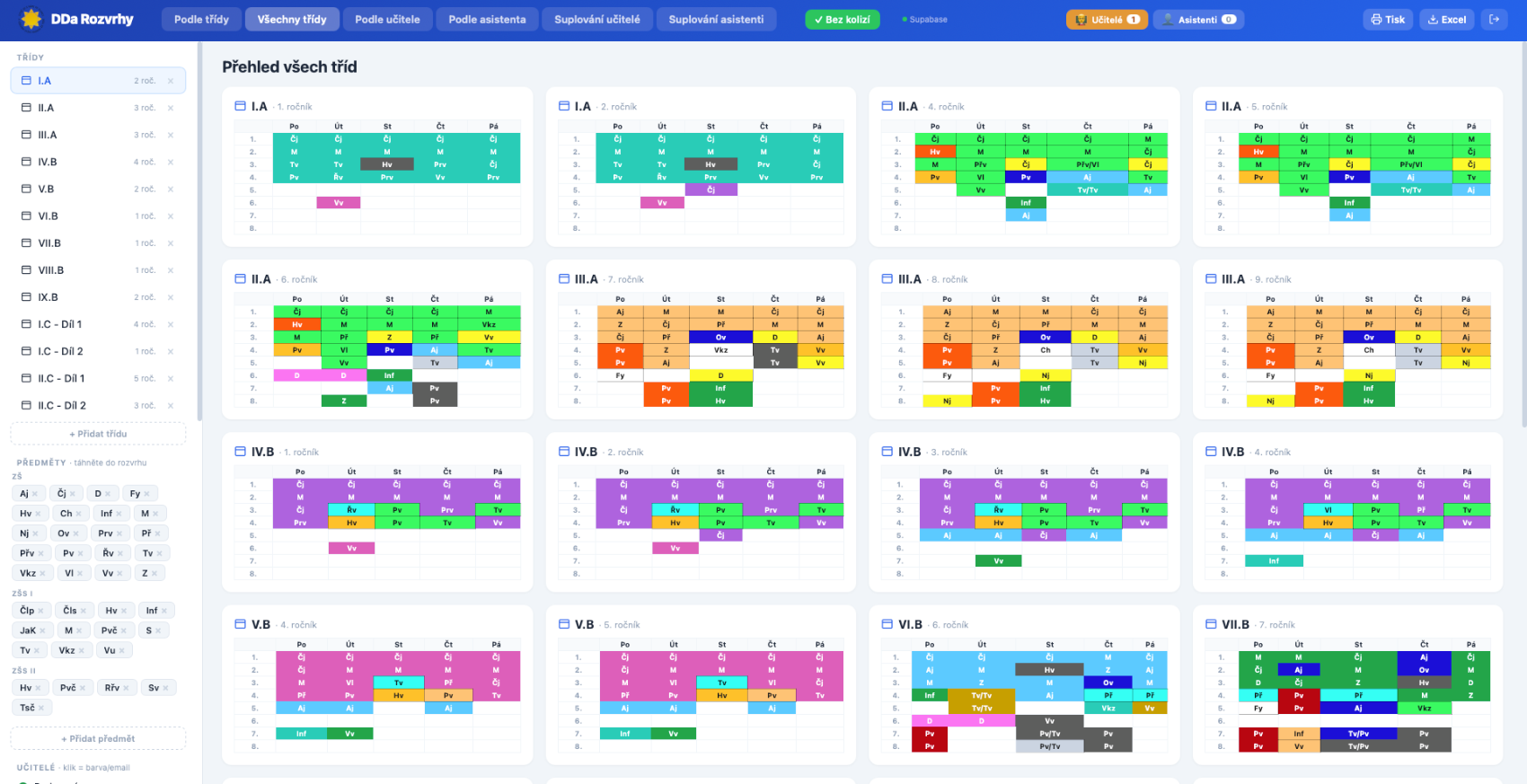Remove class I.A with its x icon

point(171,81)
